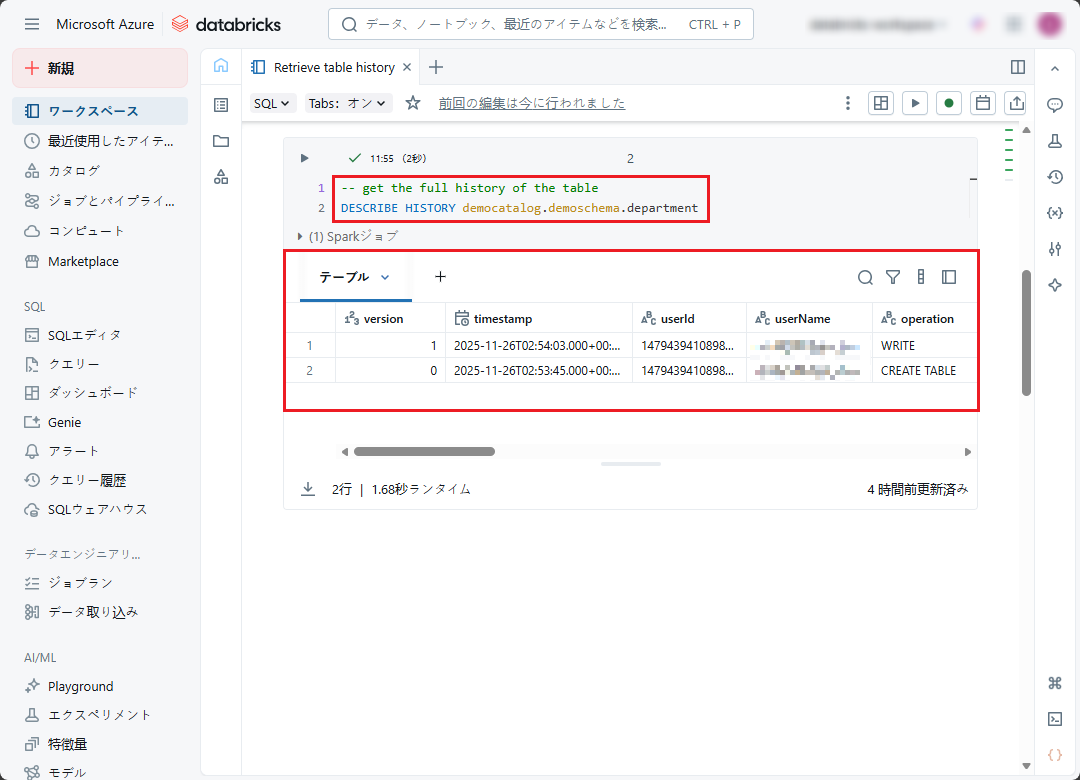Viewport: 1080px width, 780px height.
Task: Click the search icon in results table
Action: coord(865,277)
